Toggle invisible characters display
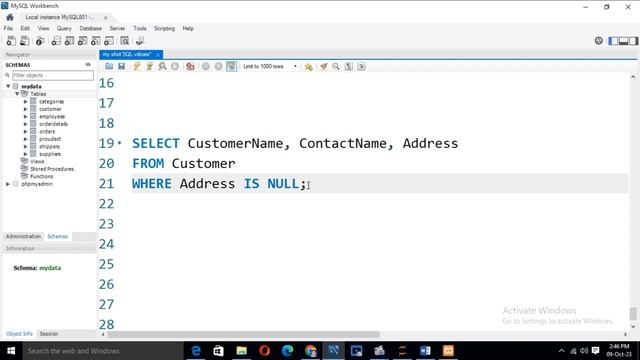Viewport: 640px width, 360px height. click(x=349, y=66)
